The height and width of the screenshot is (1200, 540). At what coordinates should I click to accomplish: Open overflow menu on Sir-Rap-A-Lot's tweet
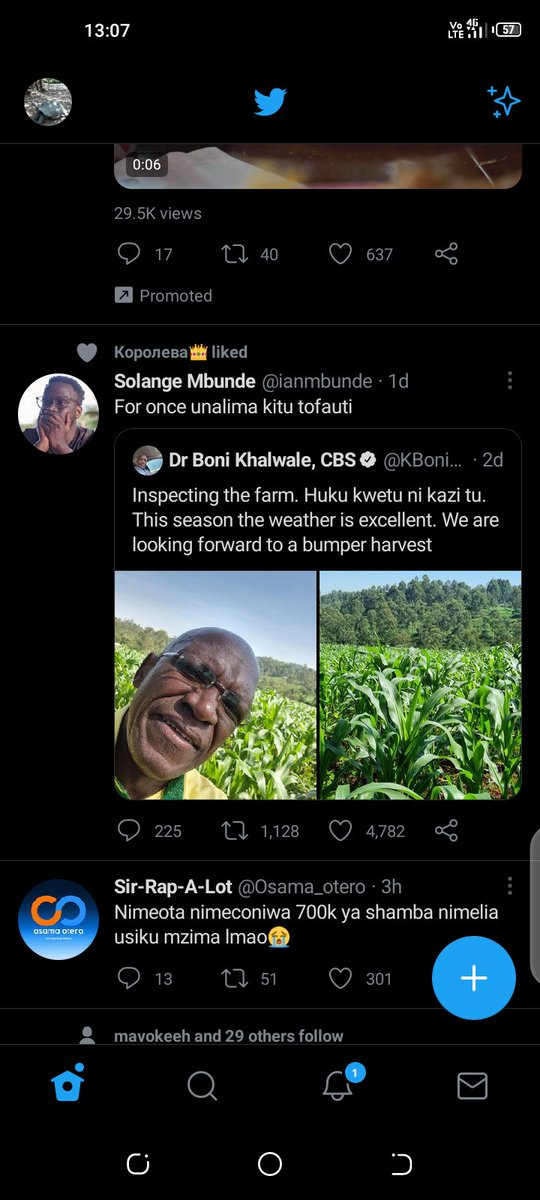[510, 886]
